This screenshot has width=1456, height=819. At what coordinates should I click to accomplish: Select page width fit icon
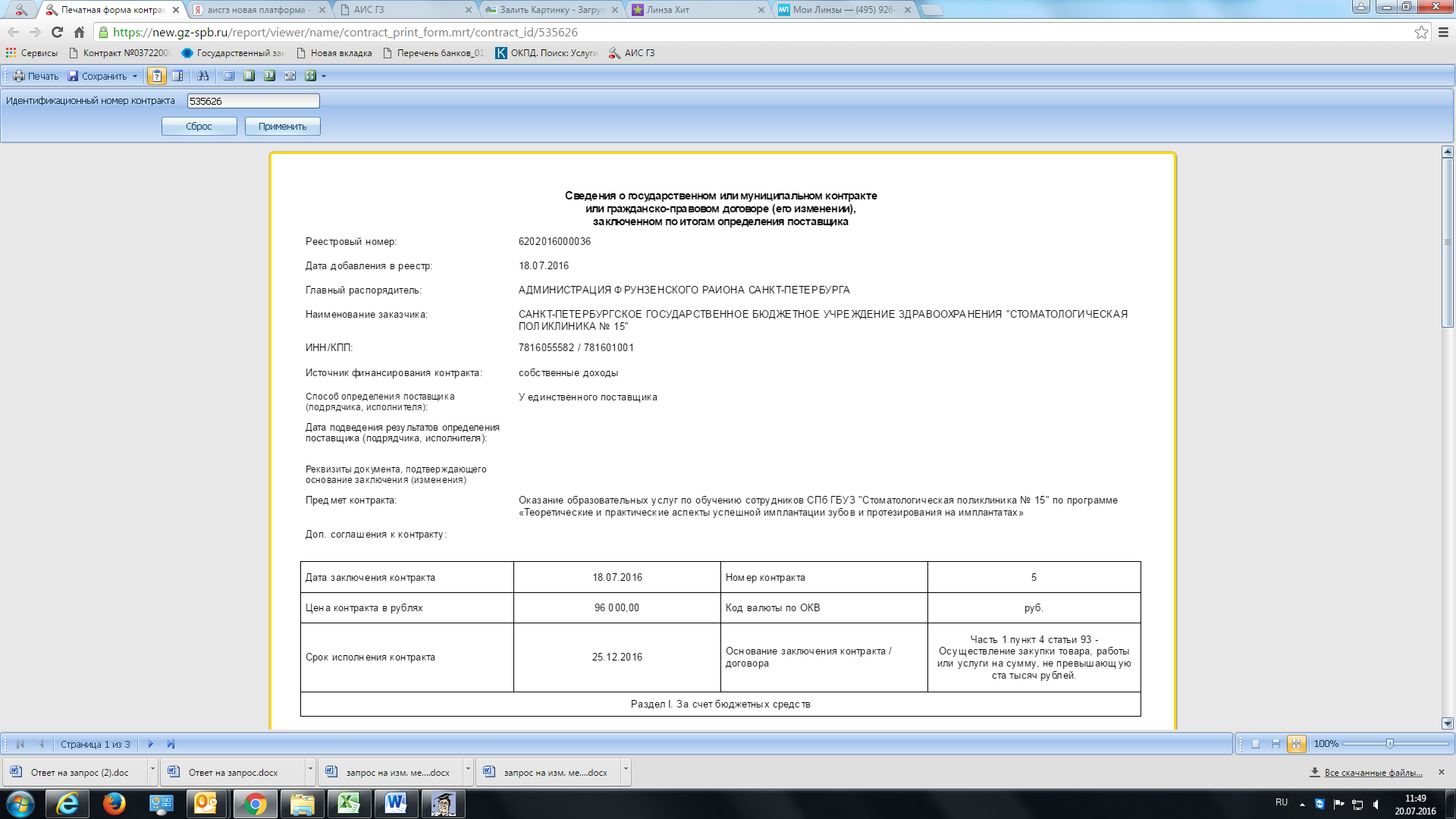pyautogui.click(x=290, y=76)
